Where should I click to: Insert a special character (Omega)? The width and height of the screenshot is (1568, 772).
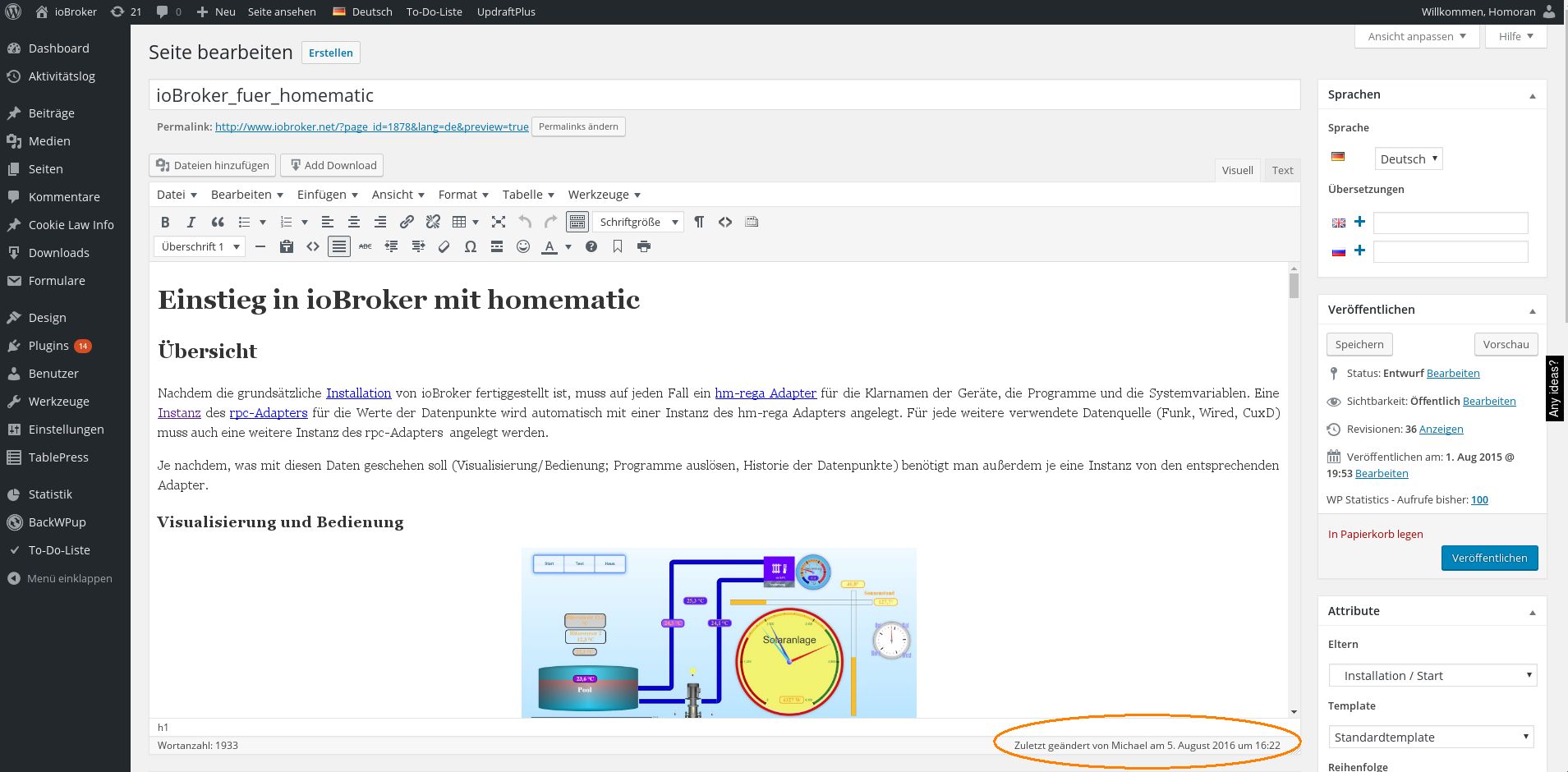point(471,246)
